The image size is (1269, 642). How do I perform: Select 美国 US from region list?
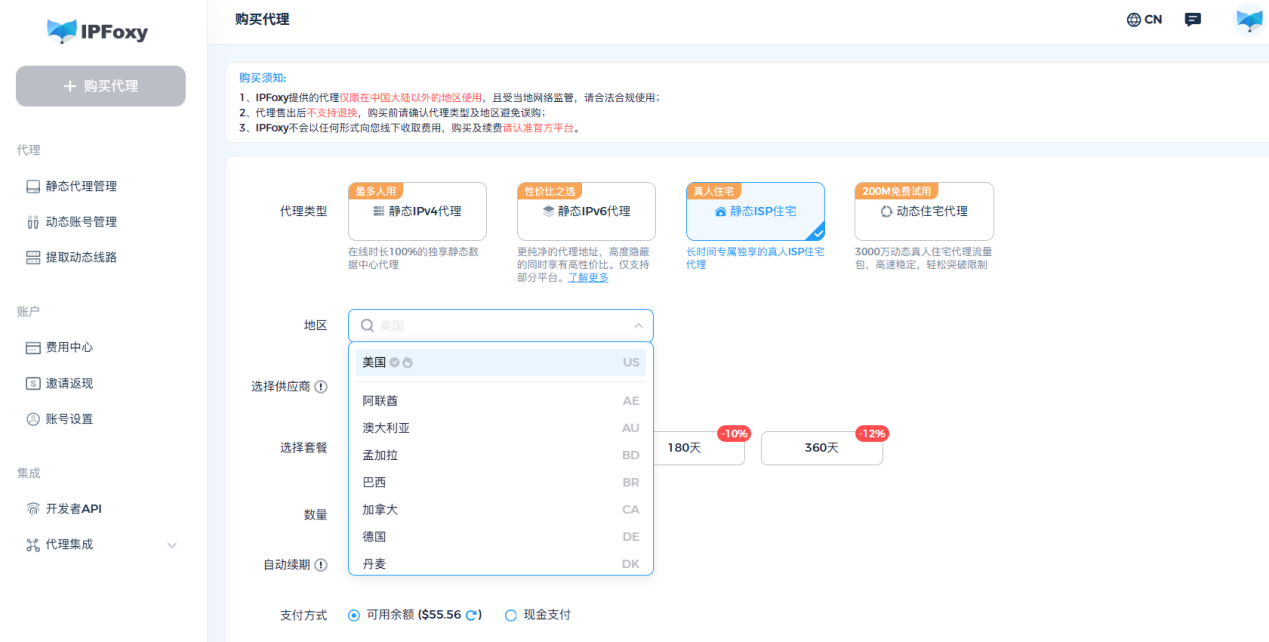500,362
